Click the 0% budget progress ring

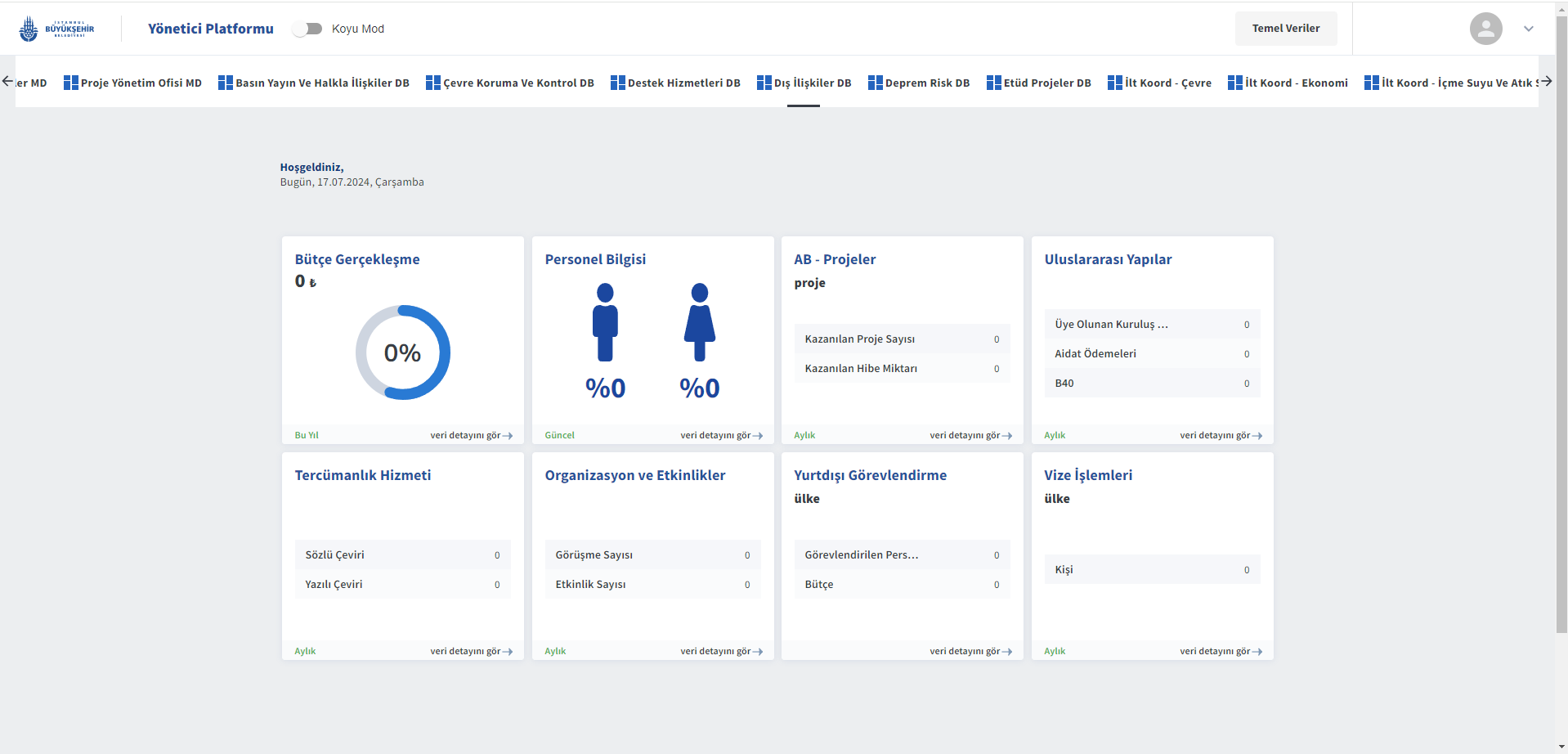[x=403, y=352]
